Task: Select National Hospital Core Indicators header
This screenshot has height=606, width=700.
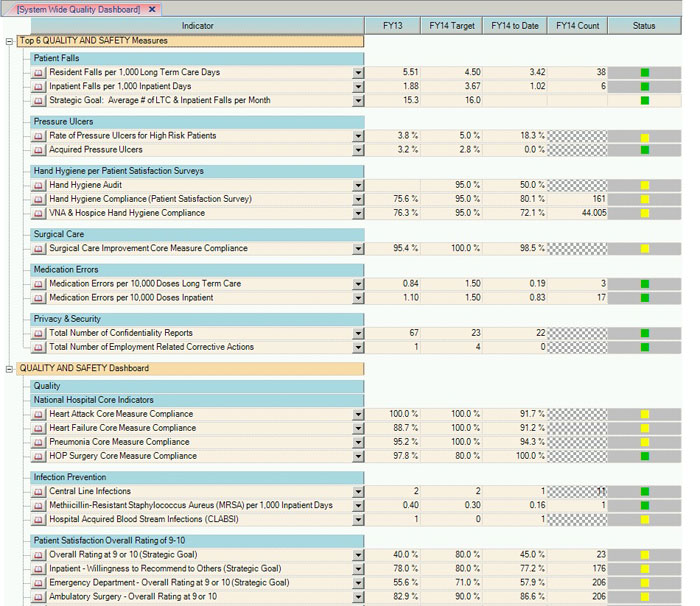Action: 197,400
